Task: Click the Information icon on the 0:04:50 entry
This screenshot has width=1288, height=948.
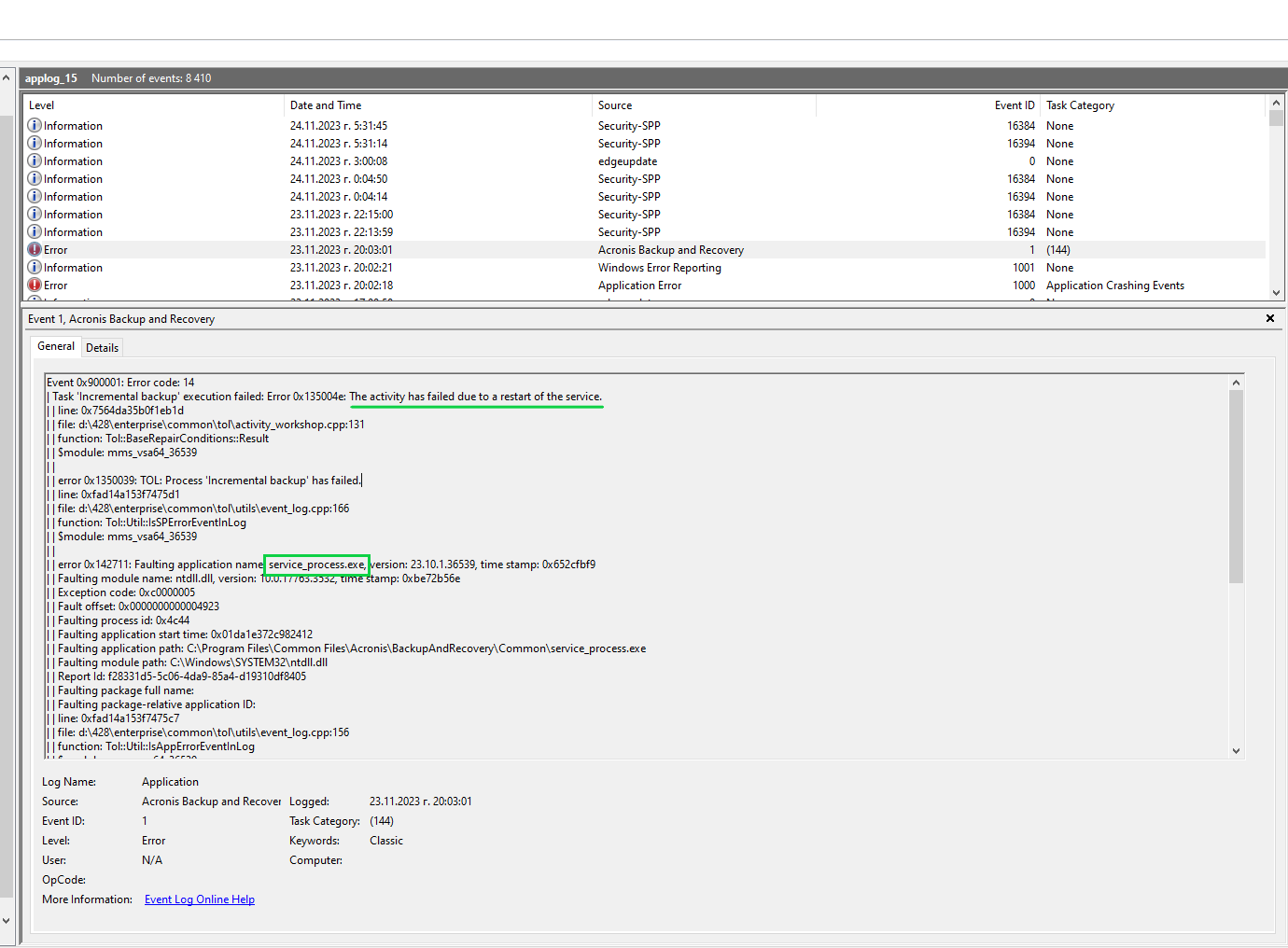Action: [35, 178]
